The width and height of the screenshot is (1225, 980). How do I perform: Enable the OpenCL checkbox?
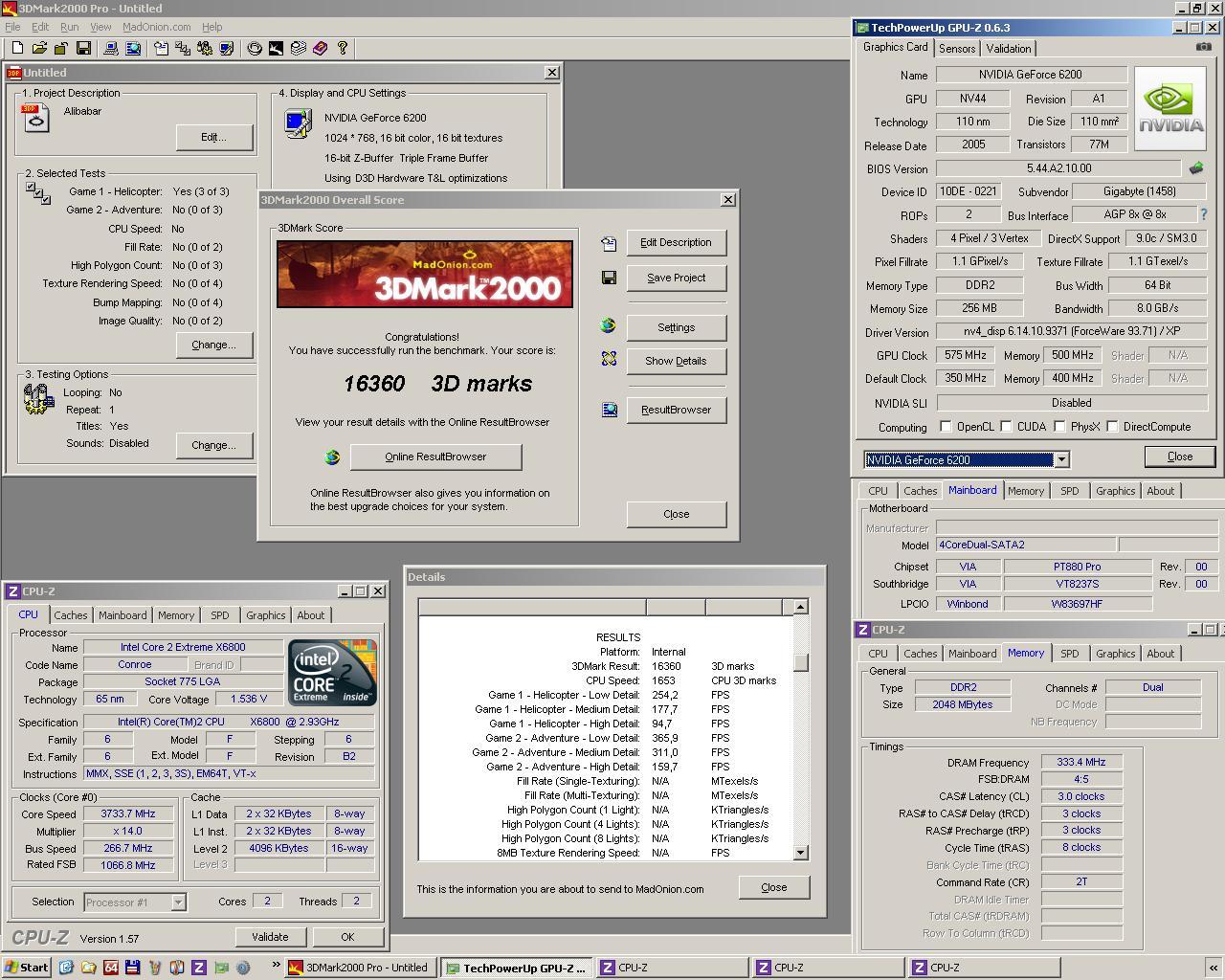pos(946,427)
